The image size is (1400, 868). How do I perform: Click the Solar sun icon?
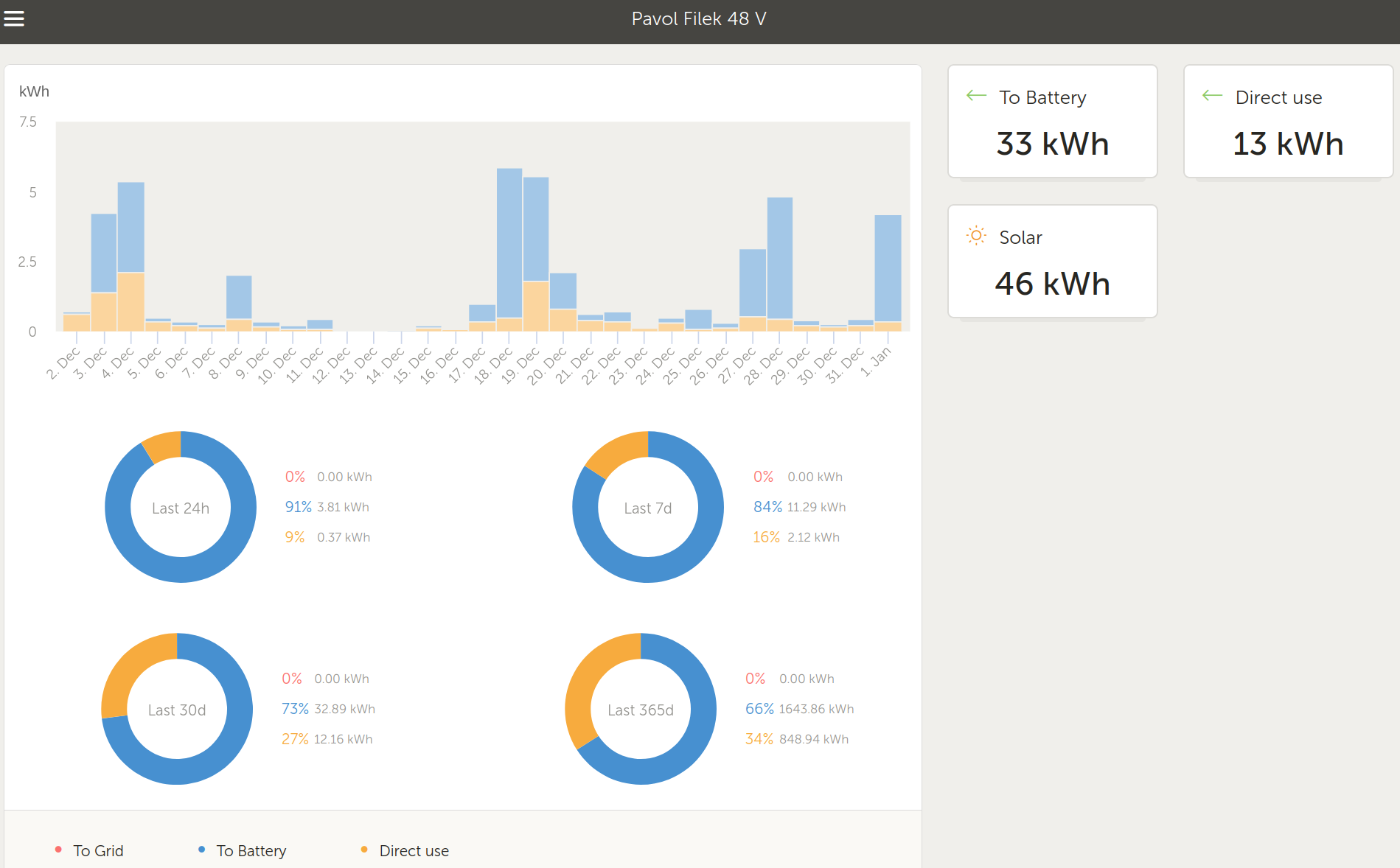click(975, 236)
